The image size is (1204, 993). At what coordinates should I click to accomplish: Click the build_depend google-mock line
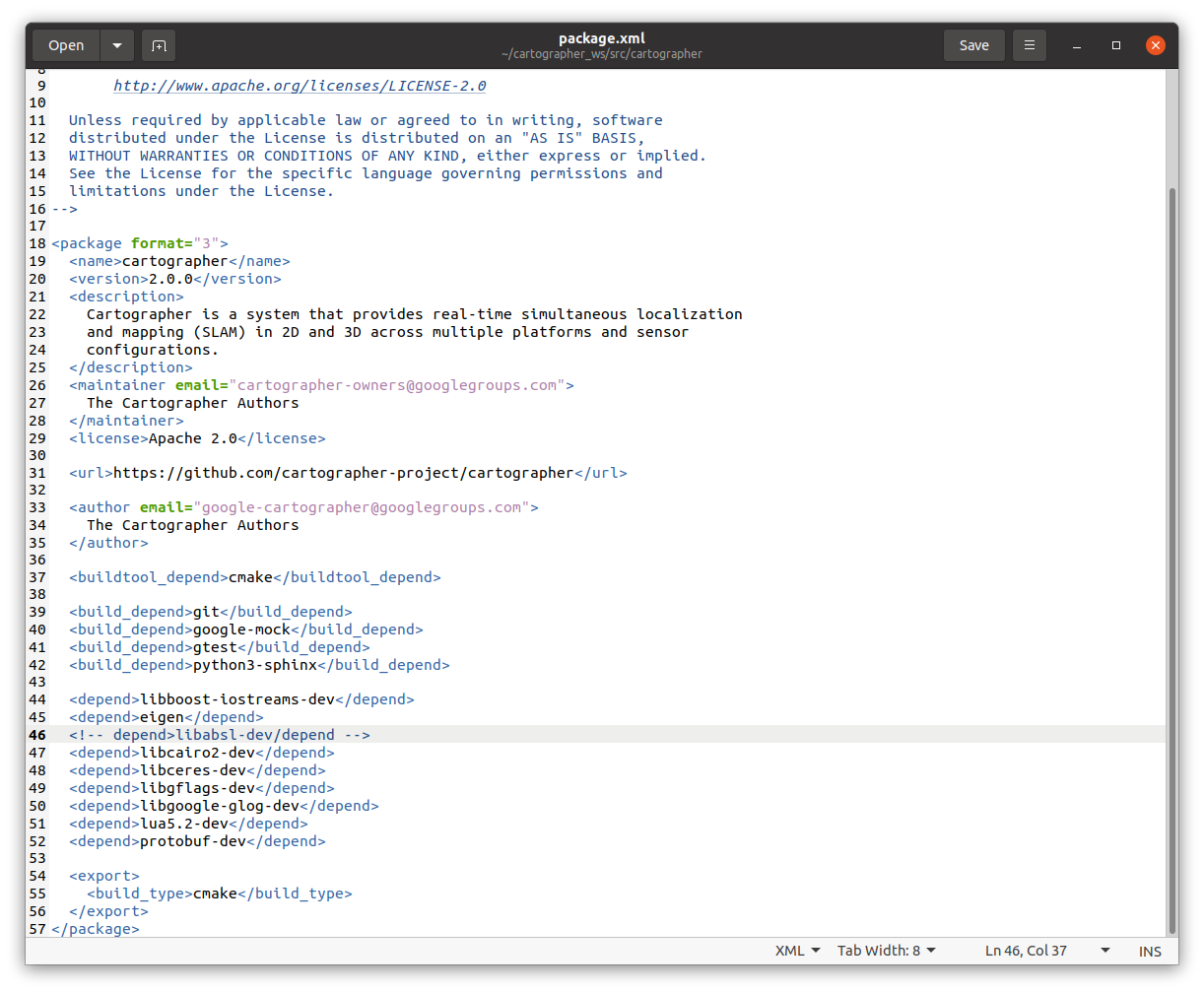click(x=246, y=629)
